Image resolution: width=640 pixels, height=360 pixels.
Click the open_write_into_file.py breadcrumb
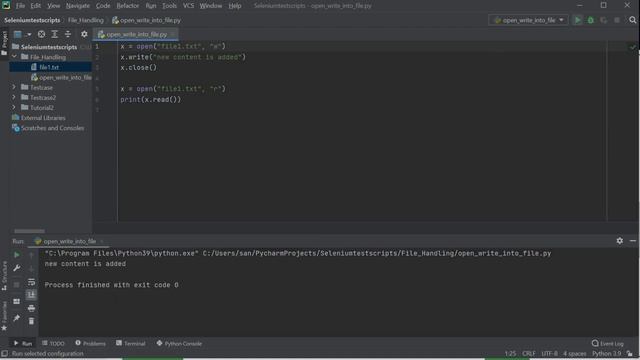(x=146, y=20)
